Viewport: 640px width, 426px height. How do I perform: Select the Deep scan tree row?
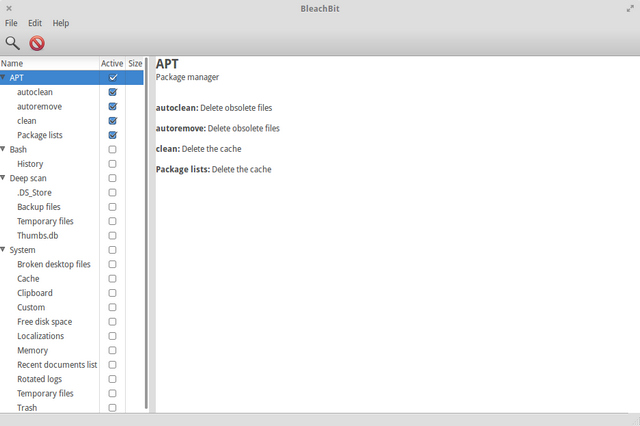click(x=72, y=178)
